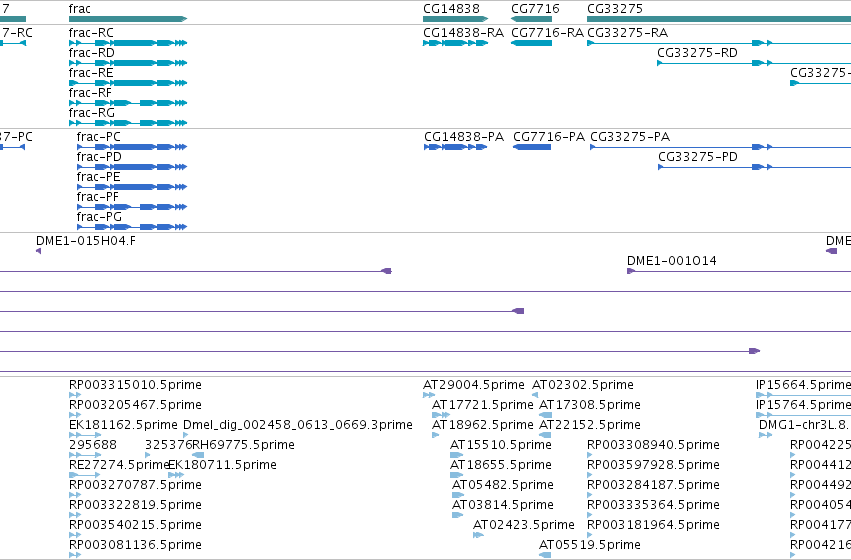Select transcript frac-RE

128,83
